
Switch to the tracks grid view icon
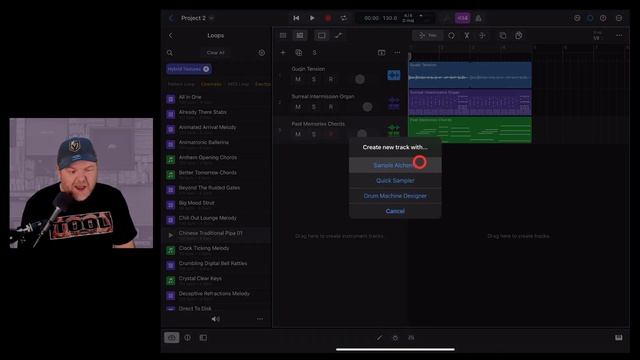click(x=283, y=36)
